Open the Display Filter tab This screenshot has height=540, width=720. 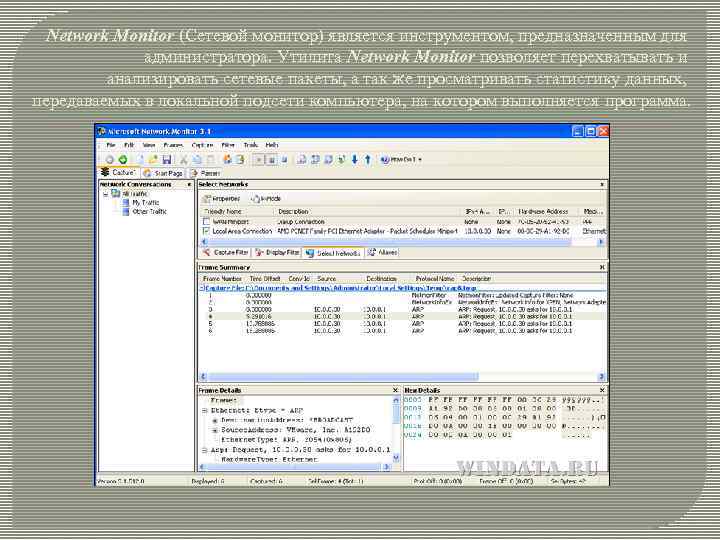(x=277, y=252)
